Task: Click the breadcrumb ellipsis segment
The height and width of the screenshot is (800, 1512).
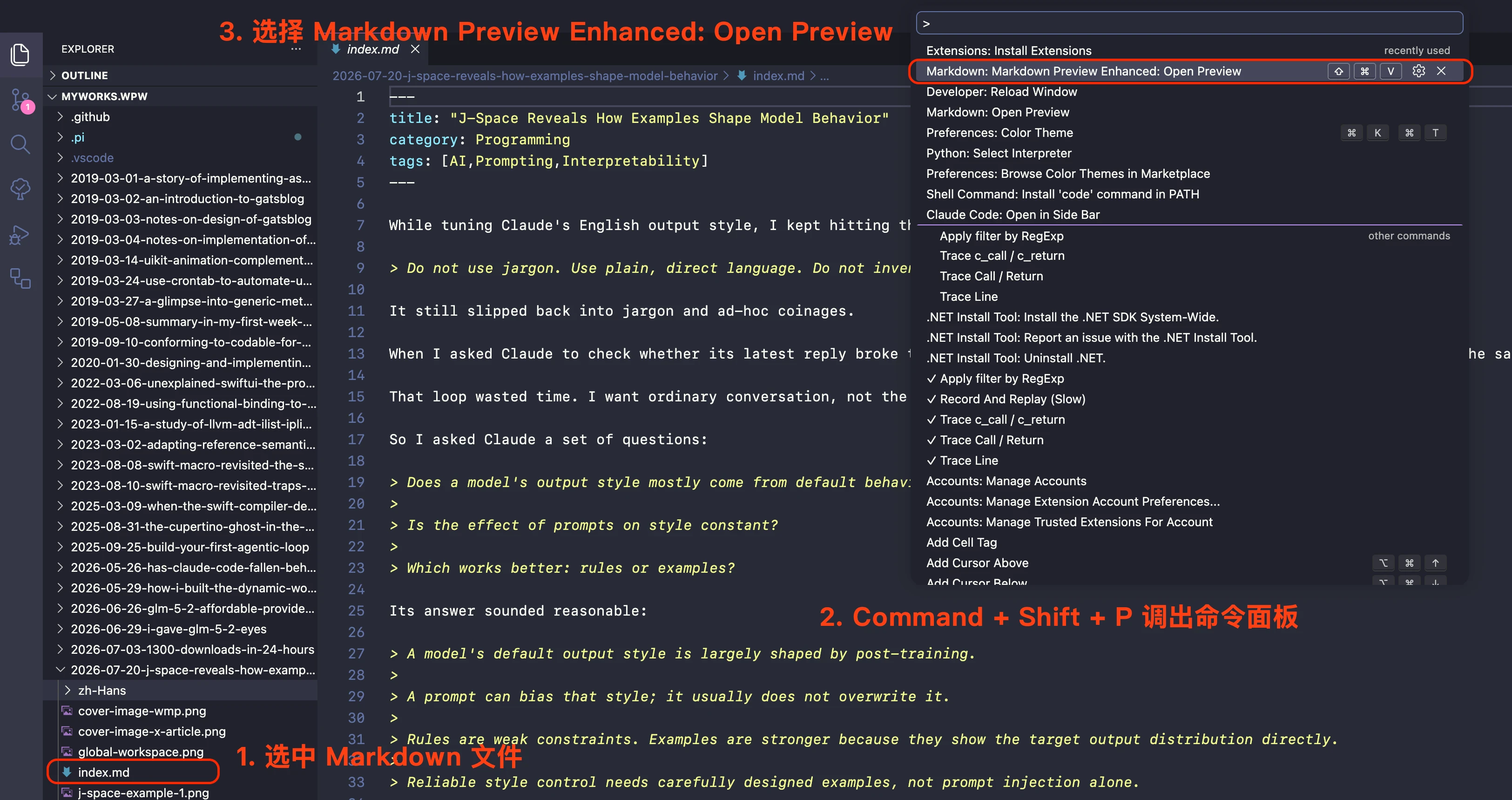Action: (x=824, y=76)
